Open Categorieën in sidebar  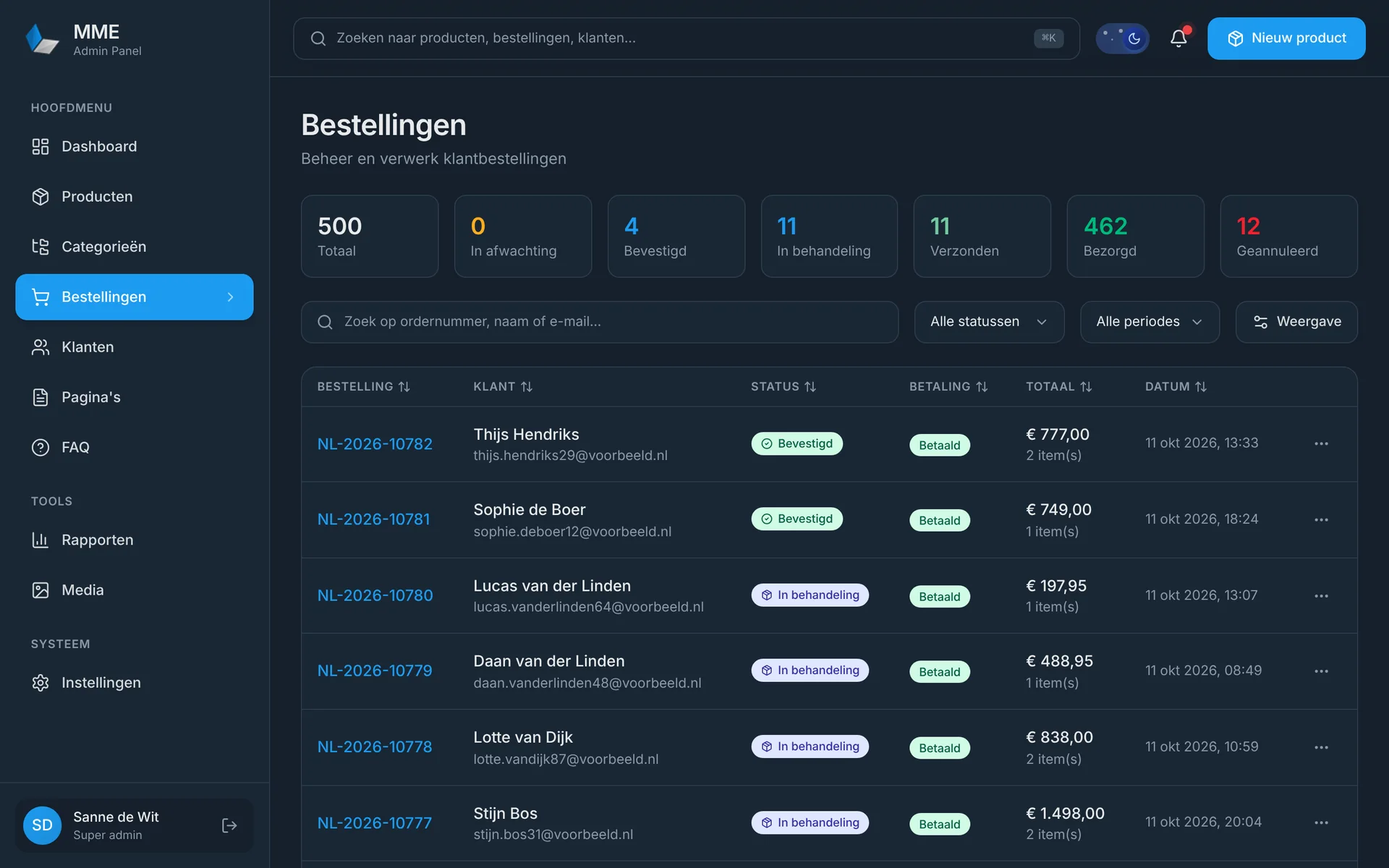pos(135,247)
